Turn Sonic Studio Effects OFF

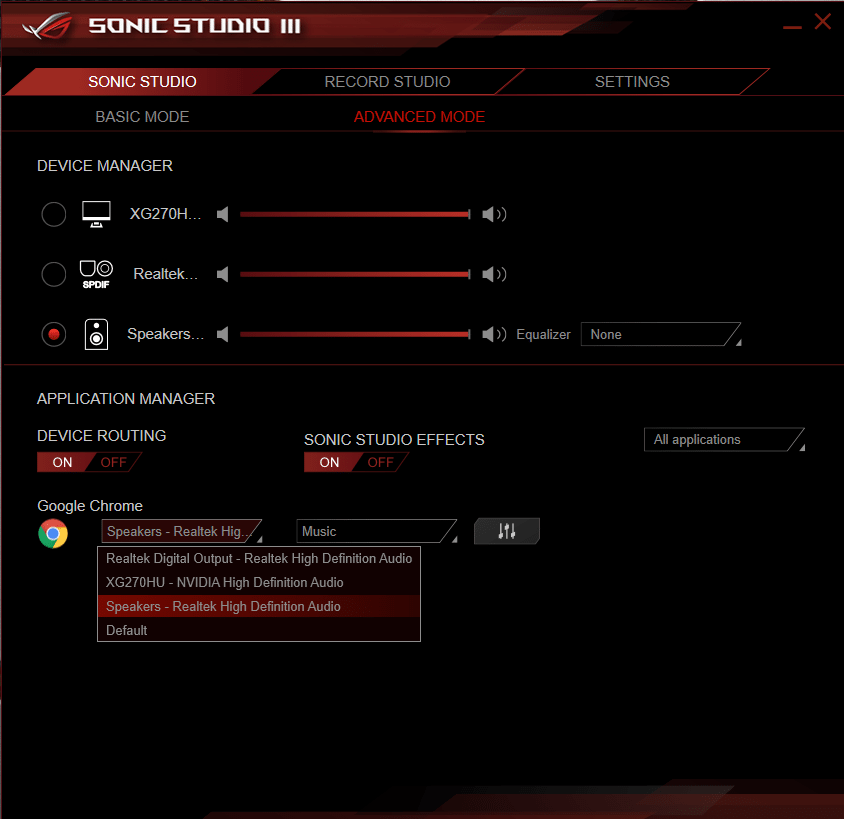[x=381, y=462]
